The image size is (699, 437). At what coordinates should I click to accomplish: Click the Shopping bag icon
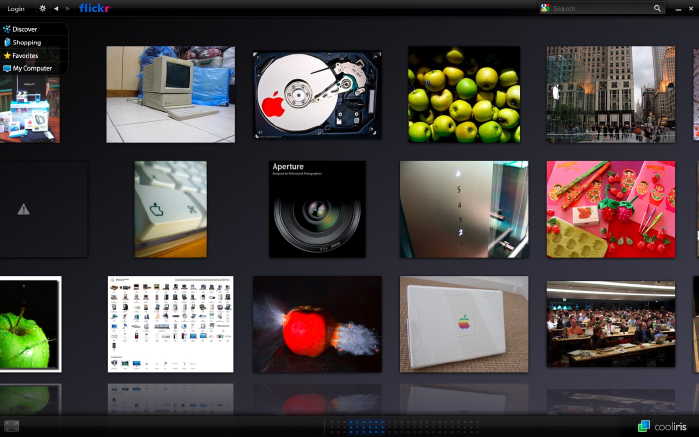[7, 42]
